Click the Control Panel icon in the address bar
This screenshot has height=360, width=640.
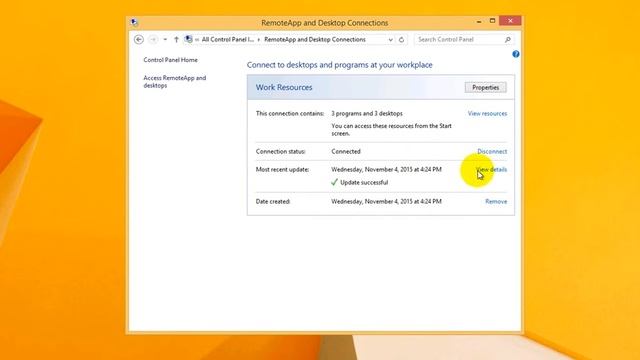[x=188, y=39]
